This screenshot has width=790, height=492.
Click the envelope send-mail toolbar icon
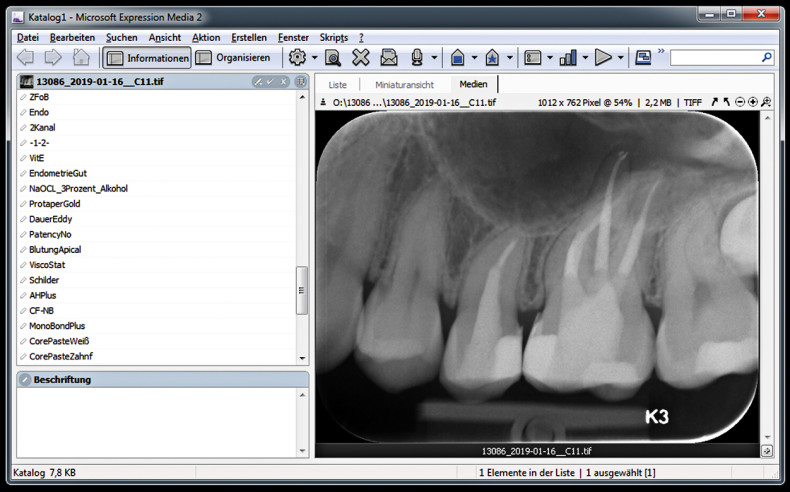tap(388, 58)
